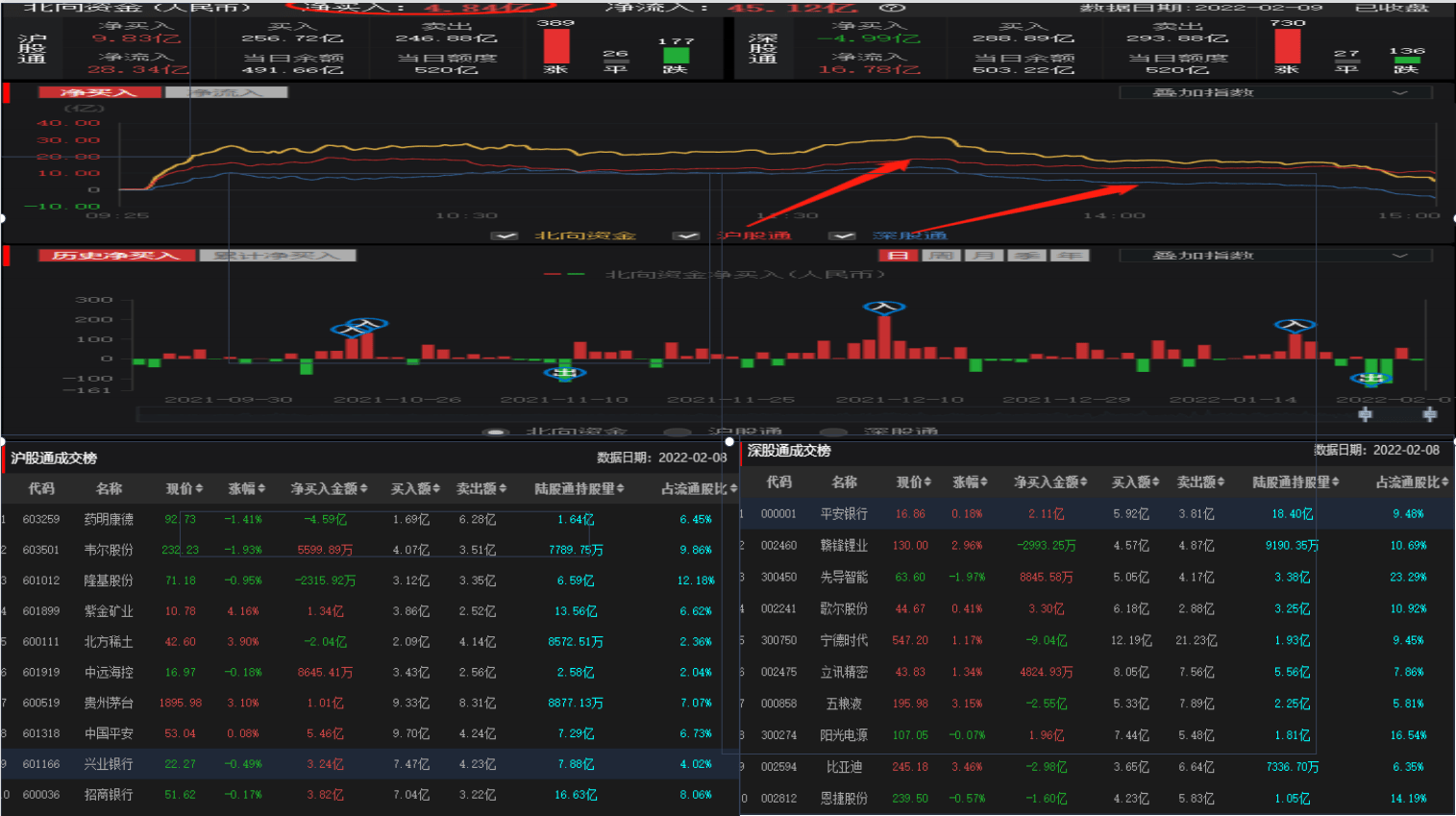
Task: Sort 深股通成交榜 by 卖出额 arrow icon
Action: [x=1222, y=482]
